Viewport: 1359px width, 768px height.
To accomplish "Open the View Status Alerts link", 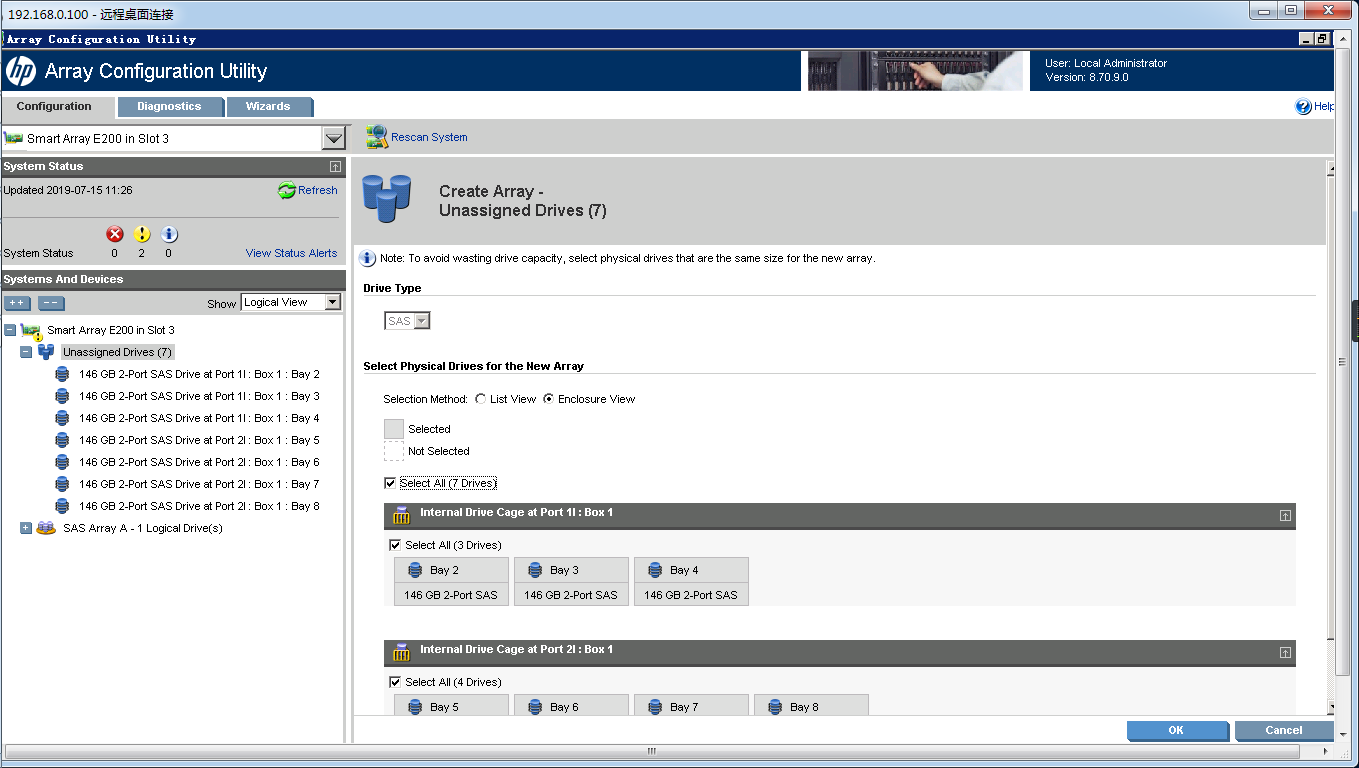I will (x=291, y=253).
